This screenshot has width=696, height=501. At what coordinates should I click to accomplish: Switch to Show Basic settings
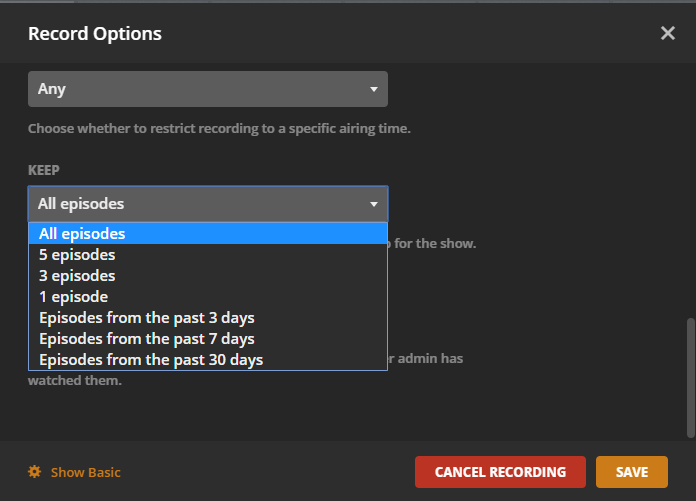(x=85, y=472)
